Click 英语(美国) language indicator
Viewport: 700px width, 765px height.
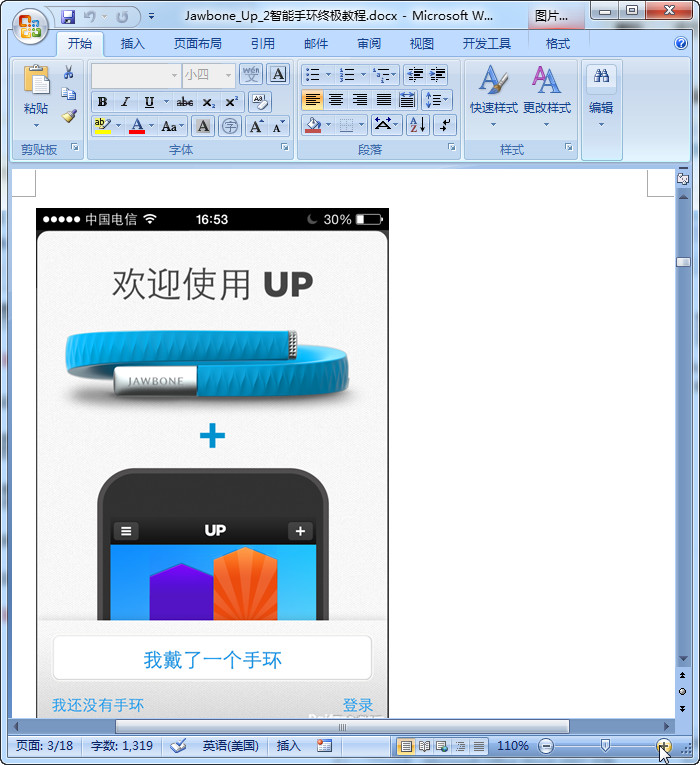click(x=230, y=745)
